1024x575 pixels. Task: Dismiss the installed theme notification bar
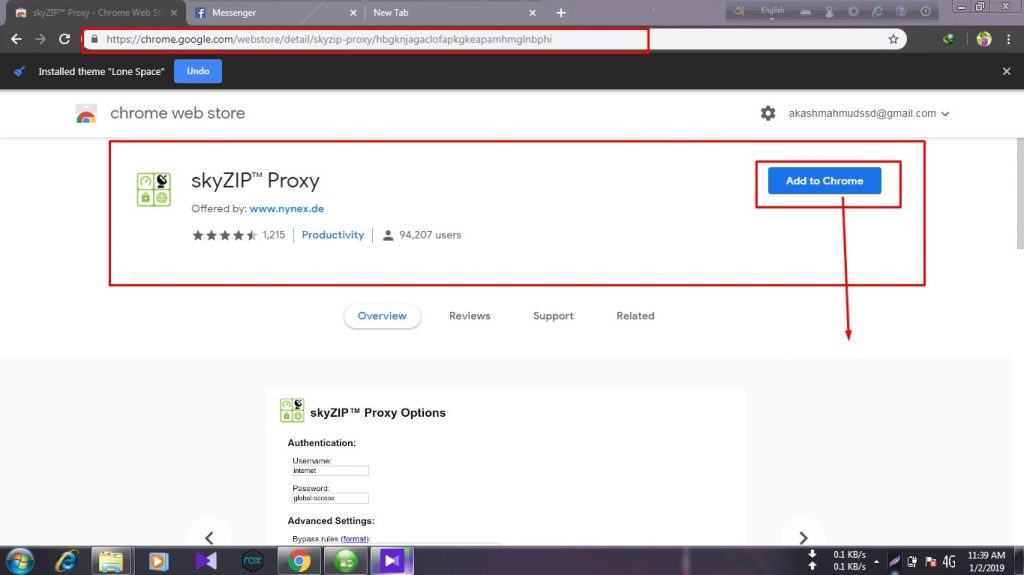[1006, 71]
